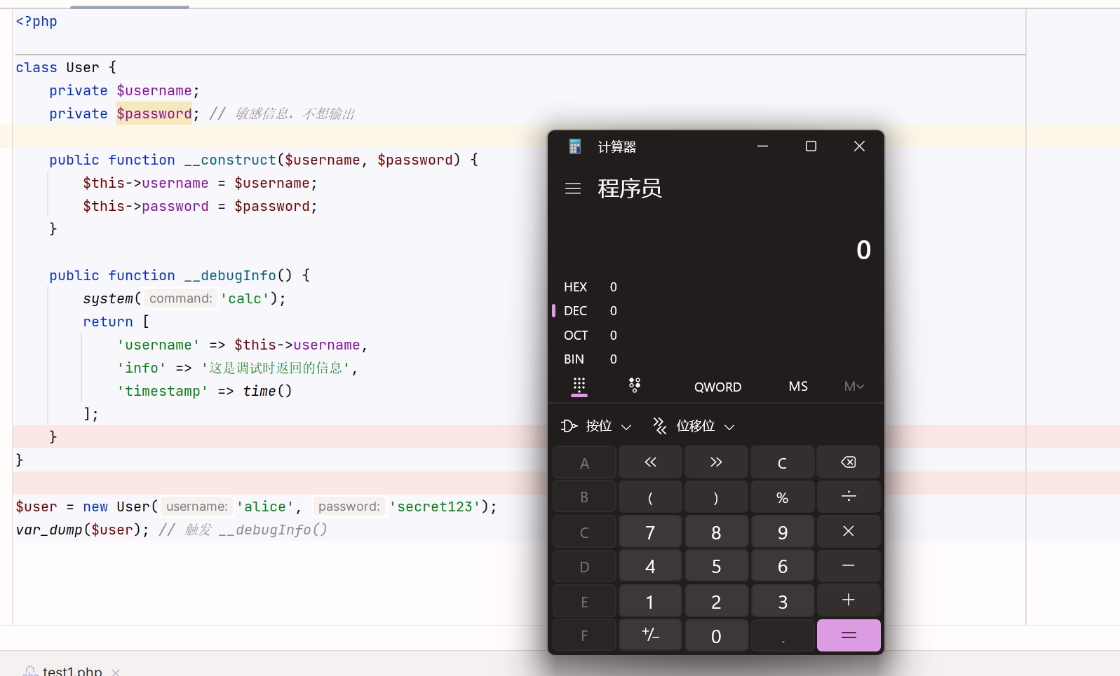This screenshot has width=1120, height=676.
Task: Click the backspace delete key in calculator
Action: pos(849,462)
